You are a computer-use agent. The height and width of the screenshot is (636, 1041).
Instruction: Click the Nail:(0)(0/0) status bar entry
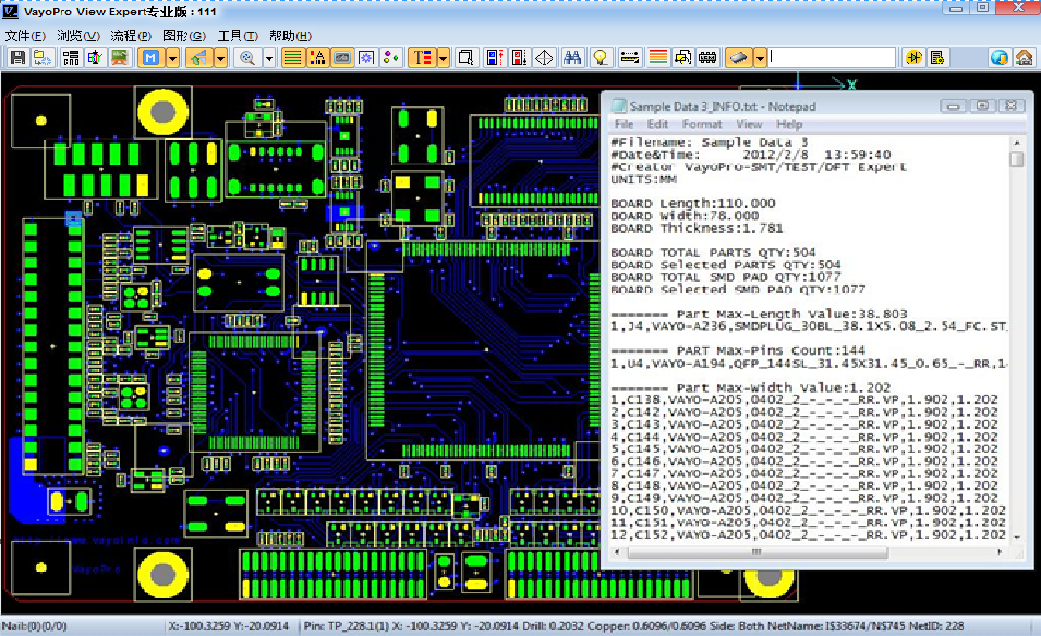pos(35,625)
